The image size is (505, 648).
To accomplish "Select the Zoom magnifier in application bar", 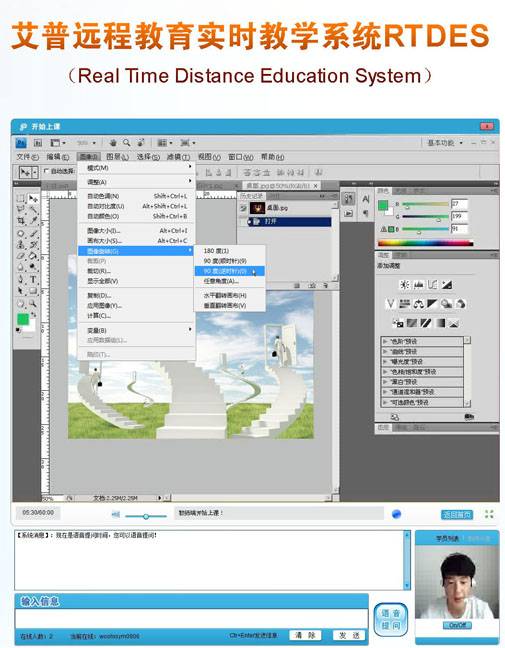I will (126, 143).
